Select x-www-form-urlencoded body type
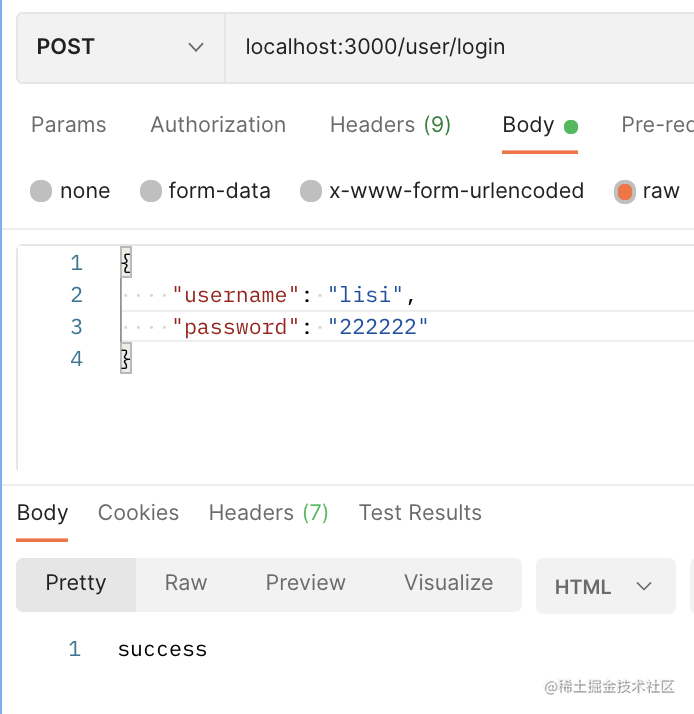The width and height of the screenshot is (694, 714). [x=312, y=191]
